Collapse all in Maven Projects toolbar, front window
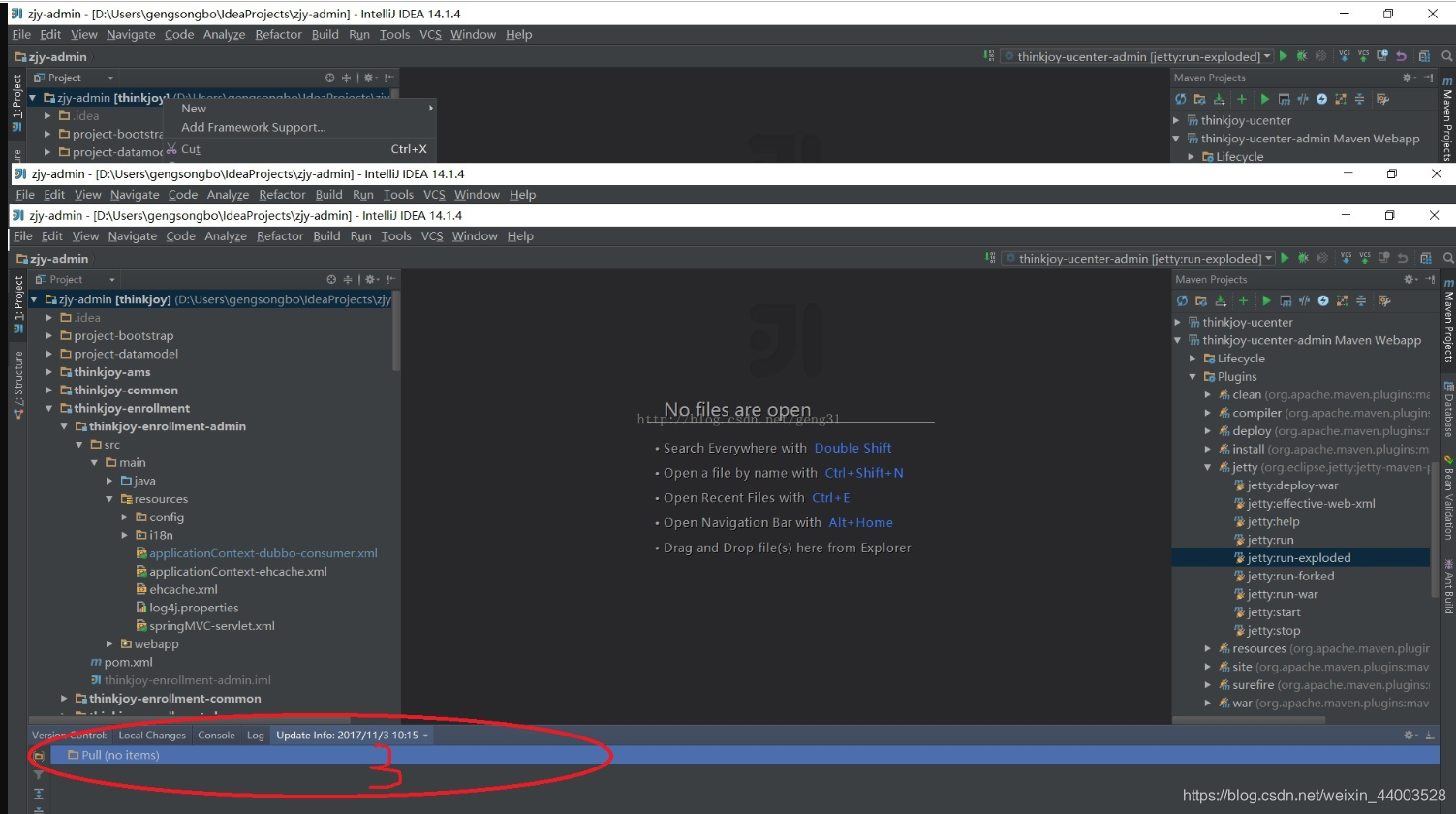 point(1361,300)
